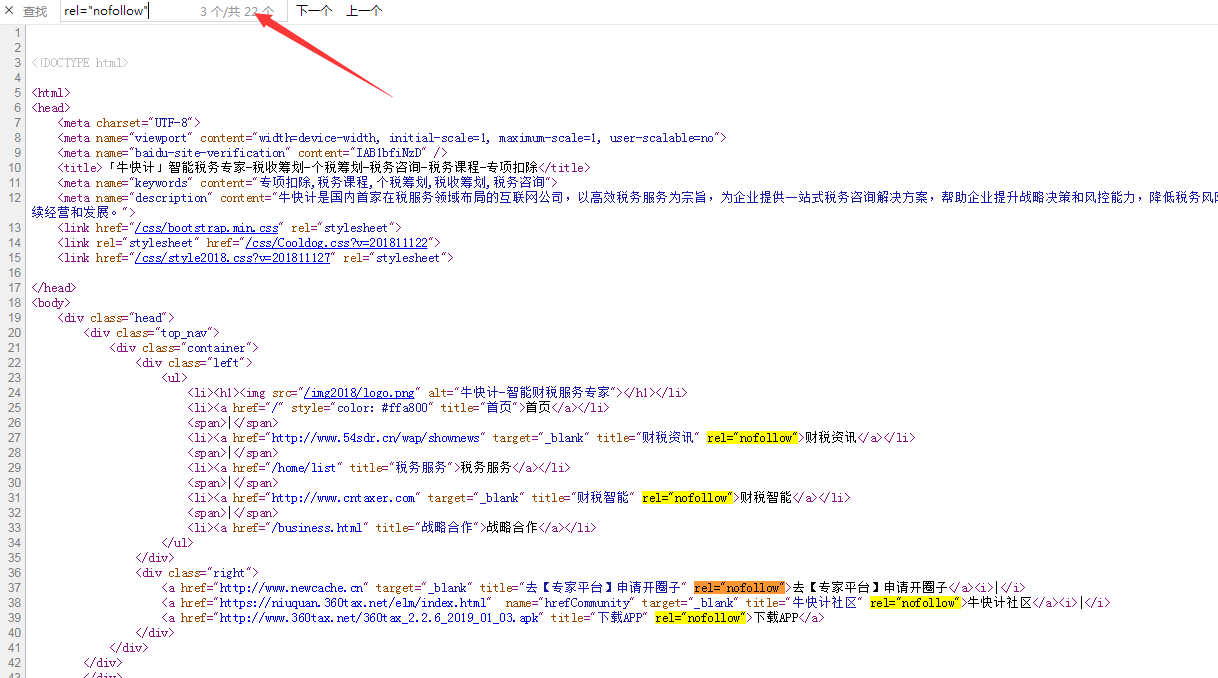Follow the http://www.cntaxer.com link

343,498
